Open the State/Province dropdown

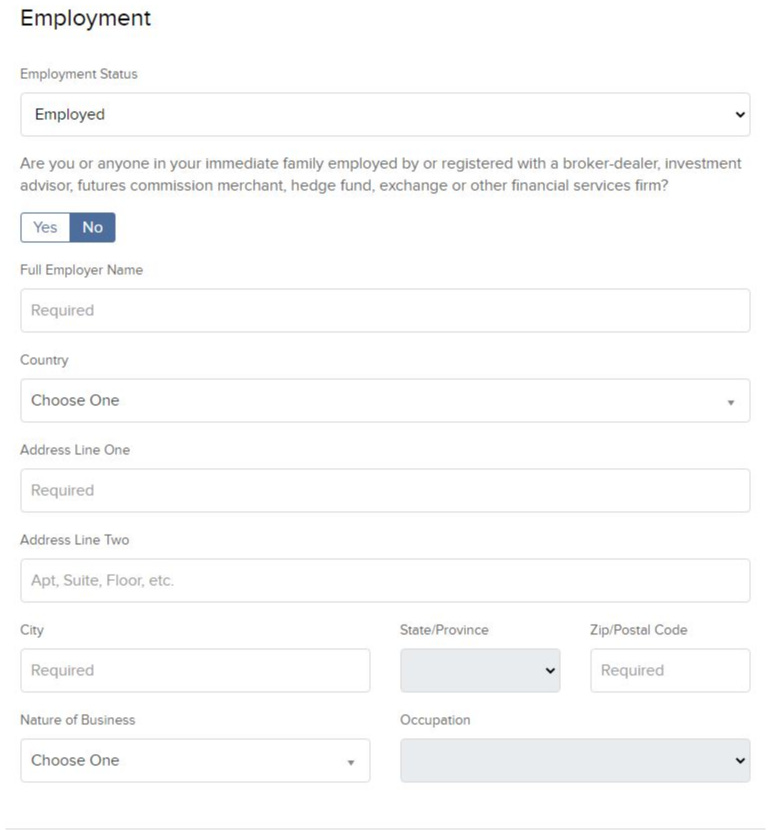[480, 670]
